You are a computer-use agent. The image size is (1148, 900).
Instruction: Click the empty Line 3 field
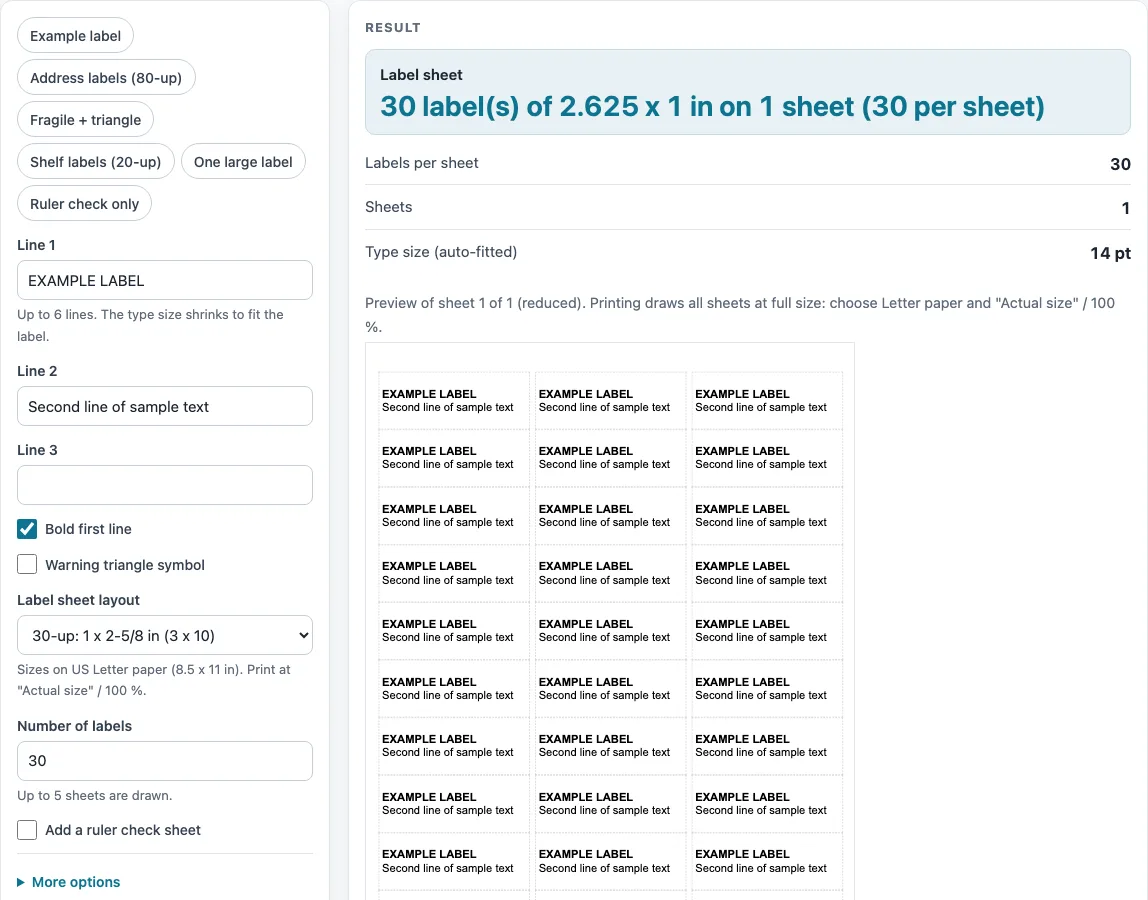pyautogui.click(x=165, y=485)
